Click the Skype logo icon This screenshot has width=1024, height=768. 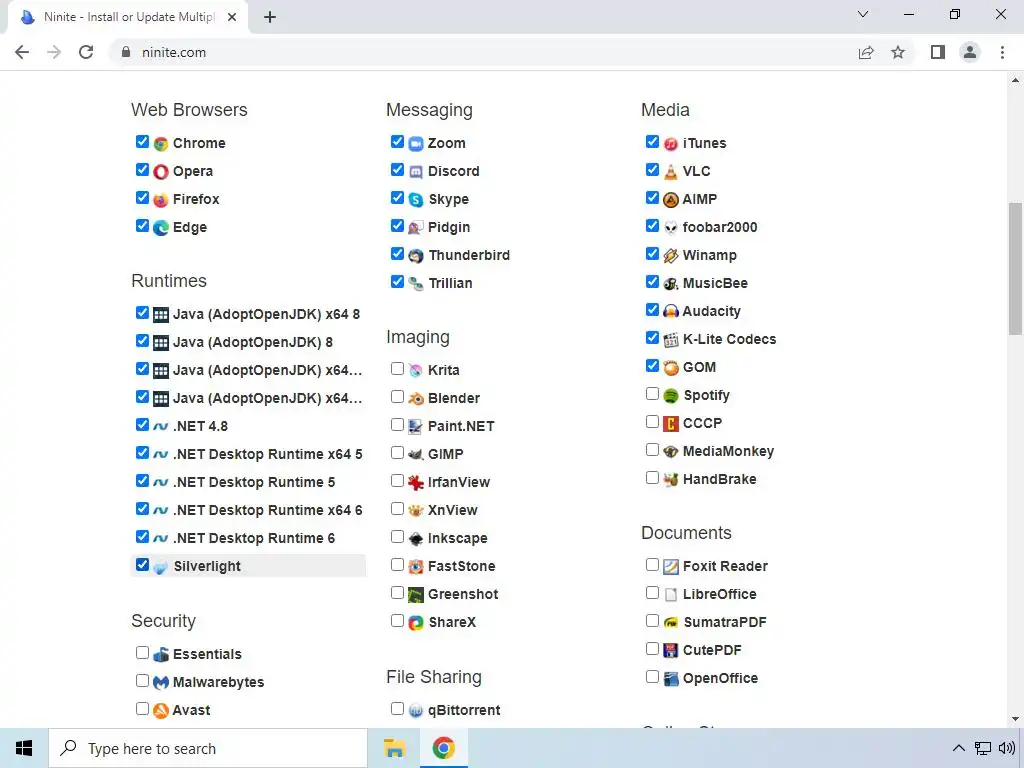(416, 200)
